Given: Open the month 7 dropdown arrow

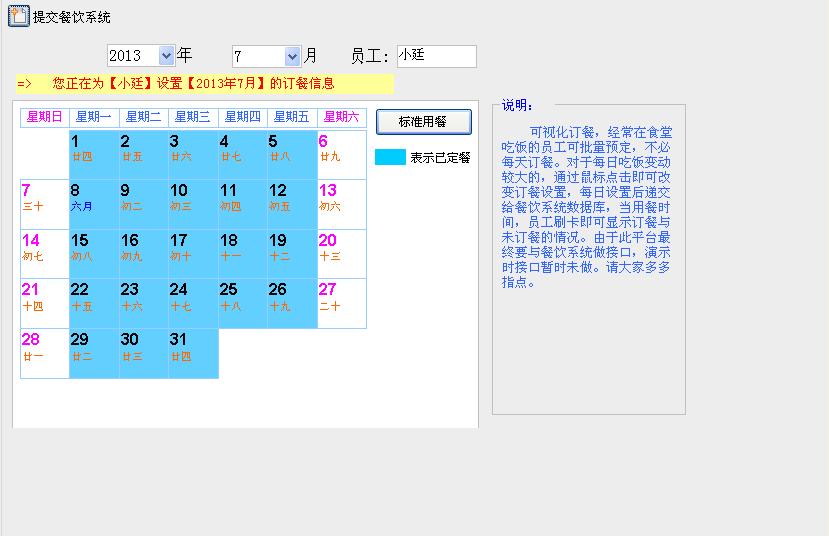Looking at the screenshot, I should [292, 56].
